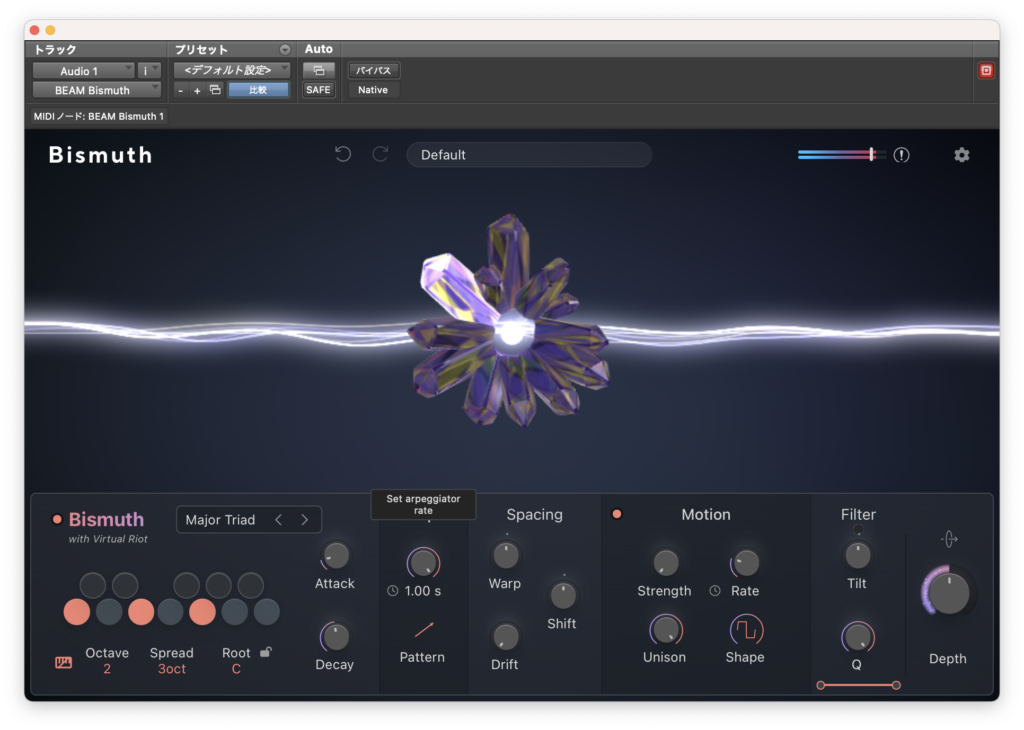Click the 比較 compare button
The image size is (1024, 730).
click(x=259, y=90)
